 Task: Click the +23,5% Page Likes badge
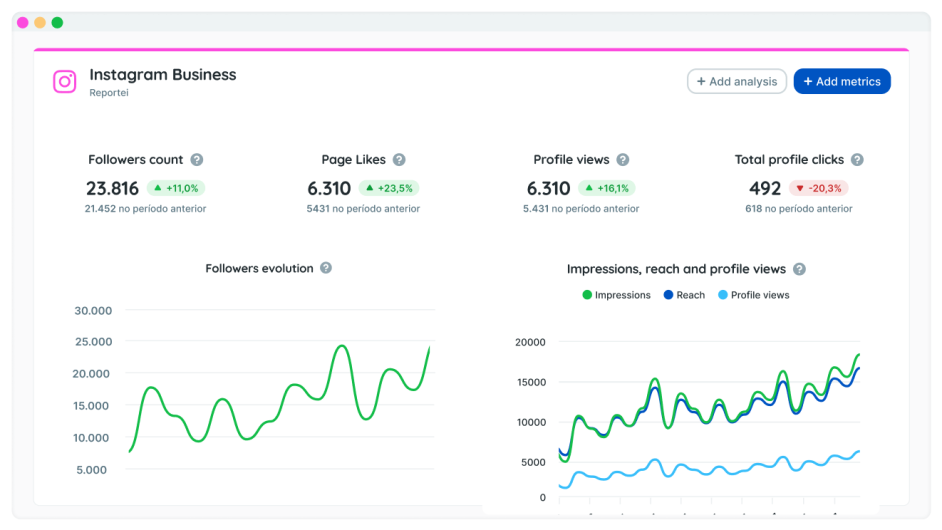(x=389, y=188)
